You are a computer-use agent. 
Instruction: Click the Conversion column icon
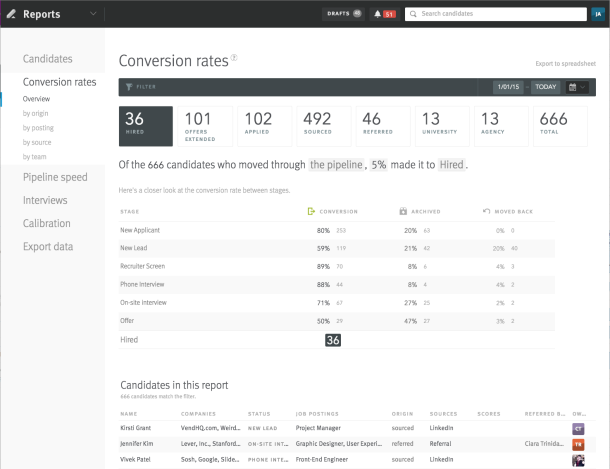coord(311,212)
